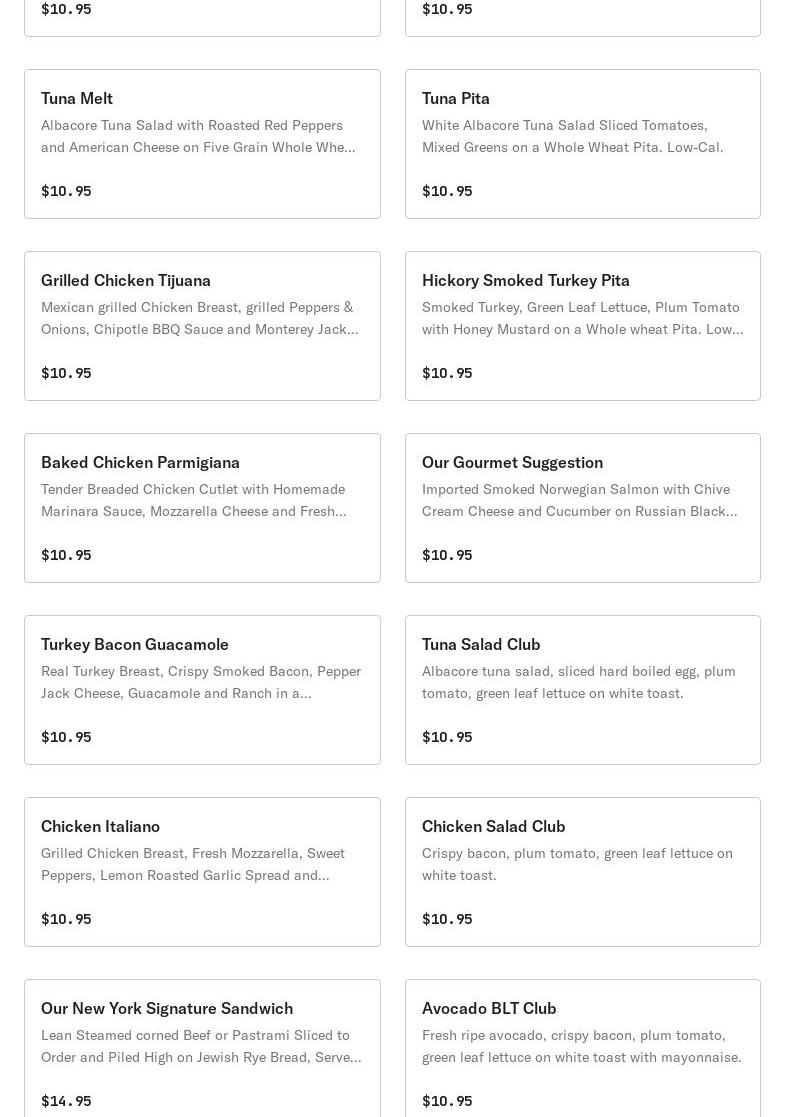Click the Mexican grilled Chicken Breast description
This screenshot has height=1117, width=785.
[x=199, y=318]
